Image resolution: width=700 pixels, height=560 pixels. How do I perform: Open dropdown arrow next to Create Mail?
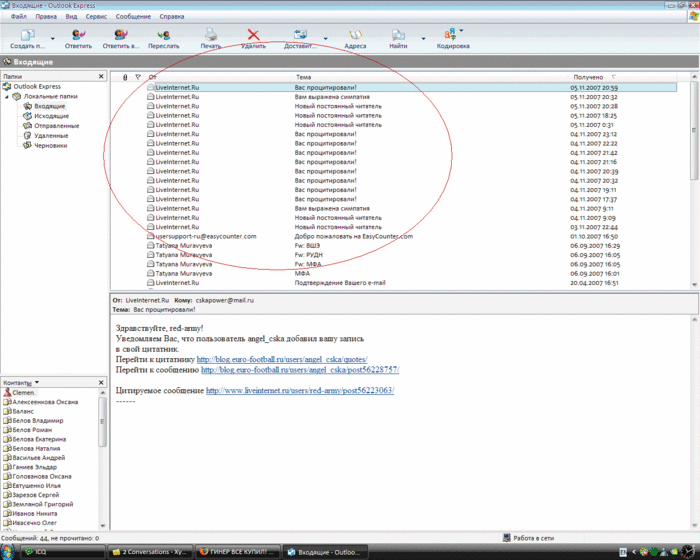[53, 39]
